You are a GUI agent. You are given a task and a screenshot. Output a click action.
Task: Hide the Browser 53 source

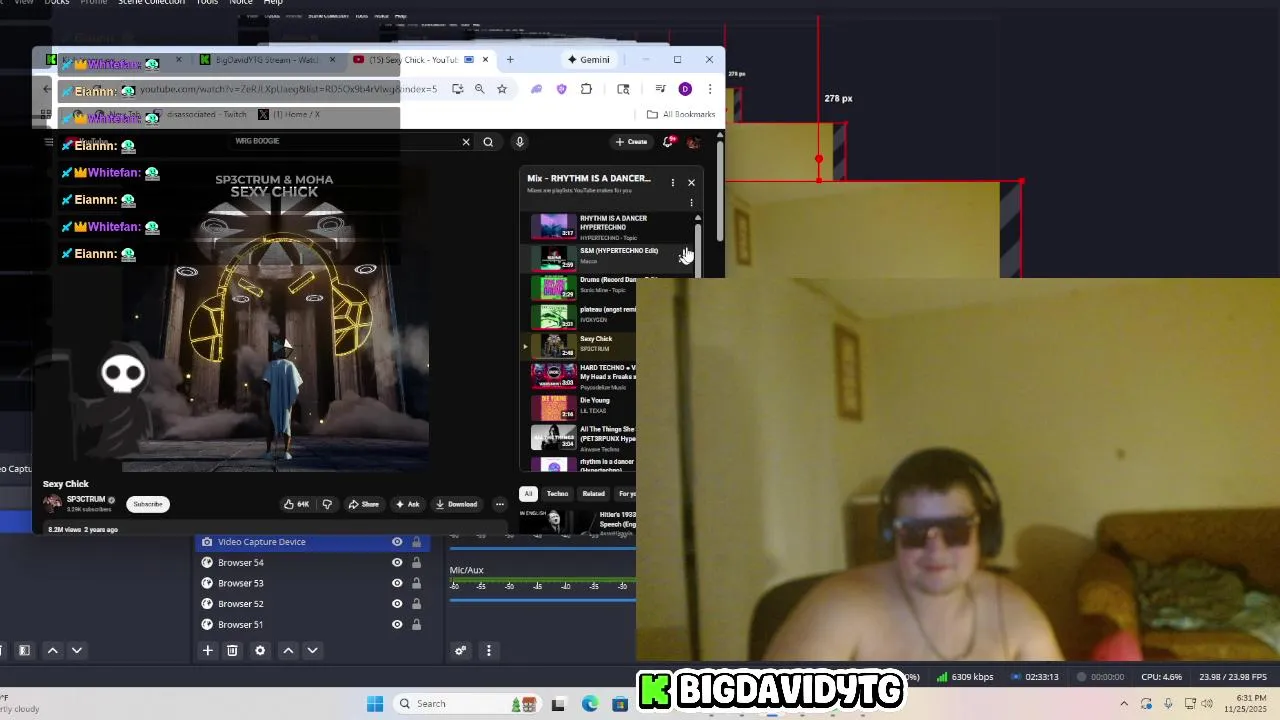pyautogui.click(x=397, y=583)
